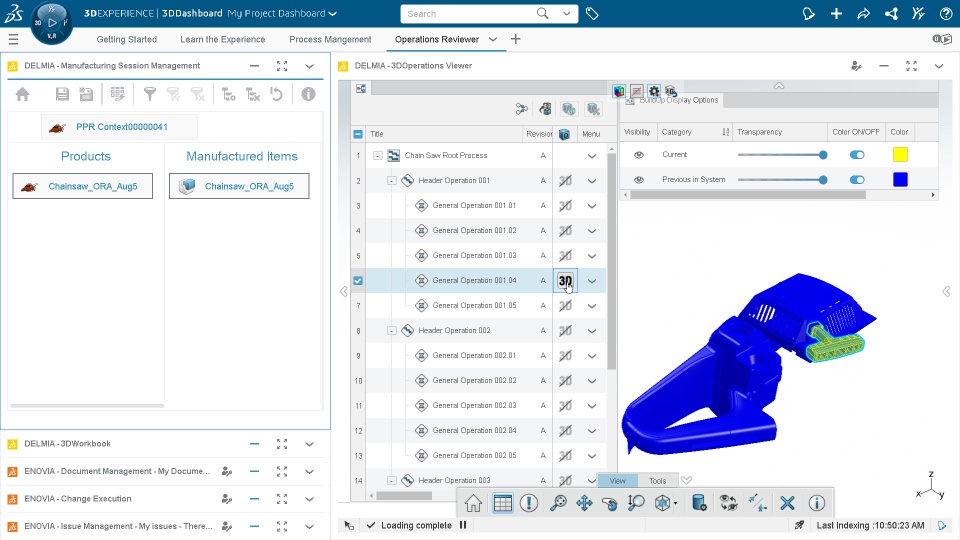The width and height of the screenshot is (960, 540).
Task: Click the information icon in the viewer toolbar
Action: click(x=817, y=503)
